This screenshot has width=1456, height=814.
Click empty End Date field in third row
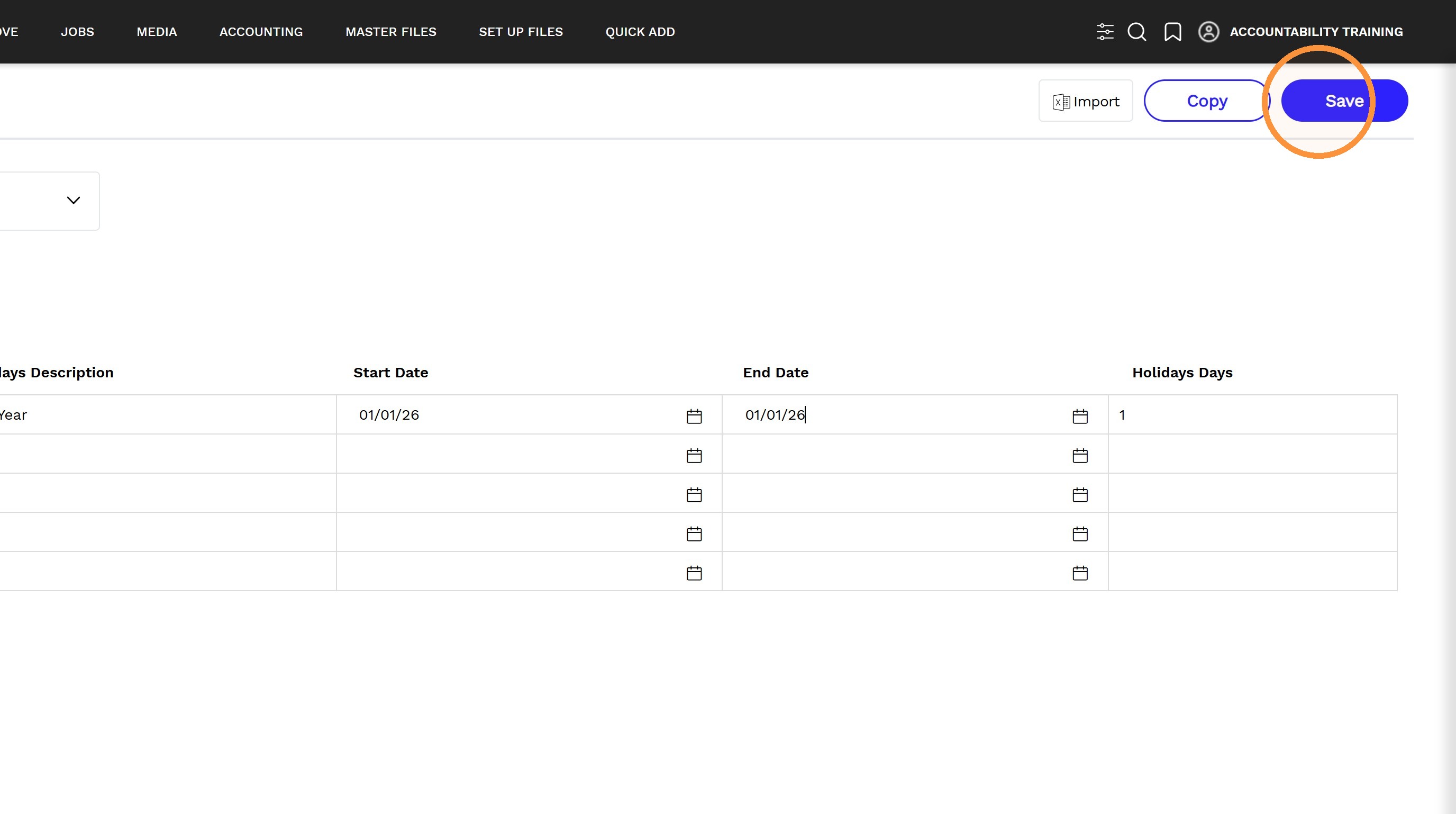[915, 493]
